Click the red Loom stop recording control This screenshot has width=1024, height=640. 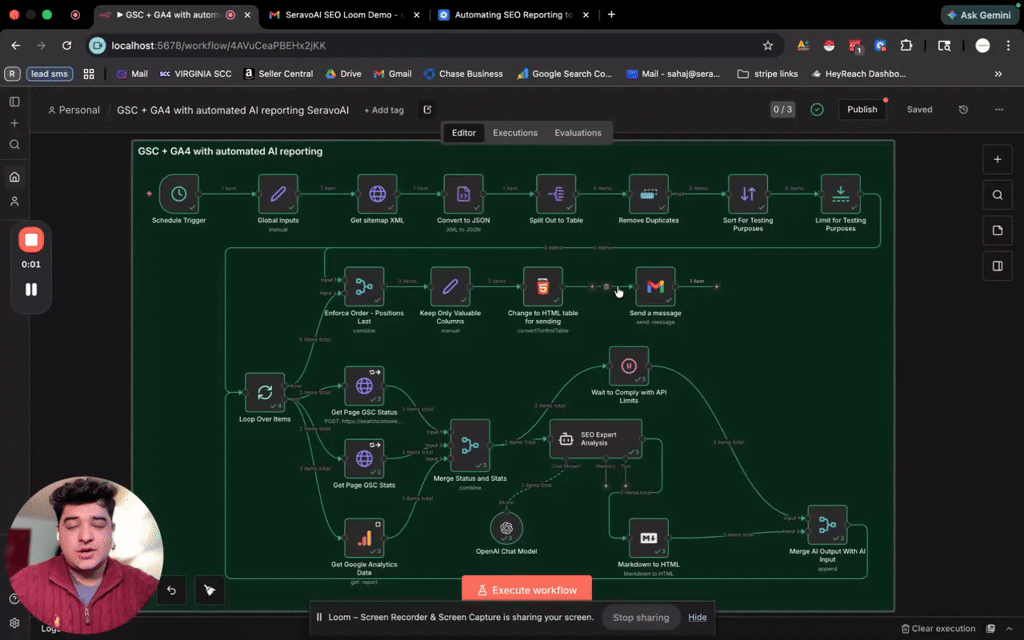coord(31,239)
